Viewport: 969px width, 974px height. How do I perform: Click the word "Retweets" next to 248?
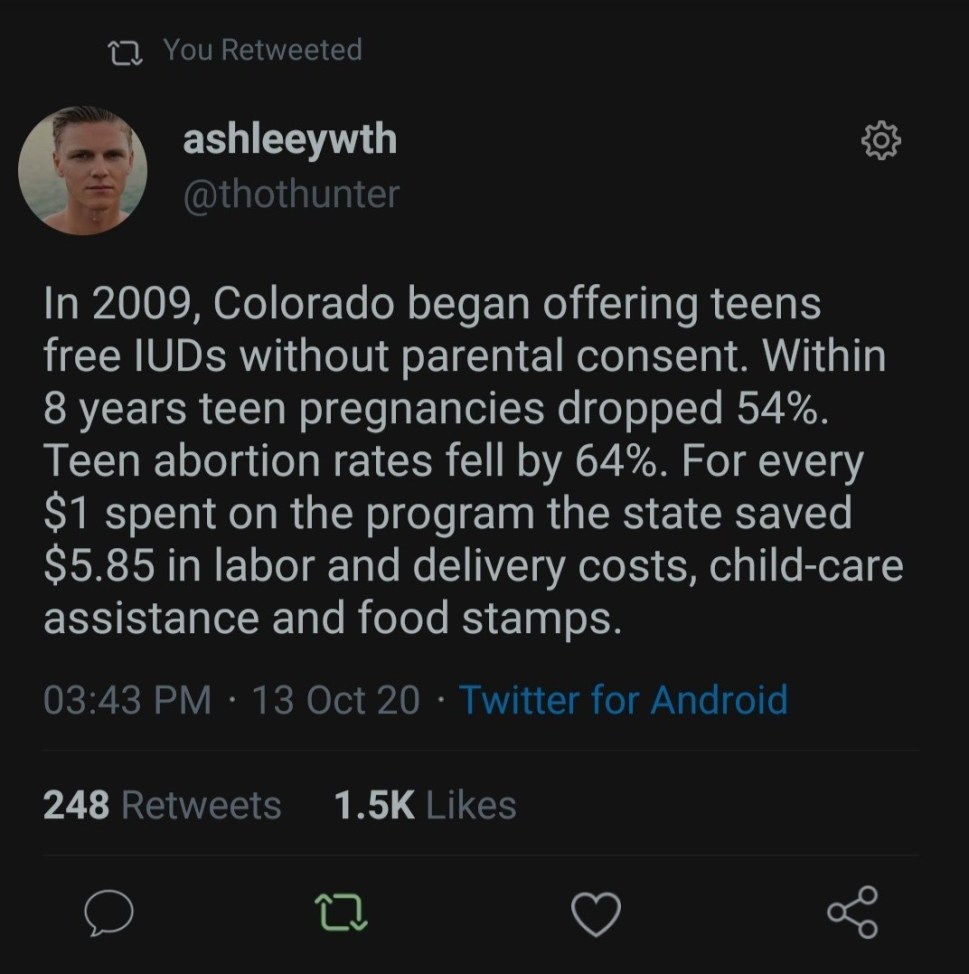click(200, 804)
